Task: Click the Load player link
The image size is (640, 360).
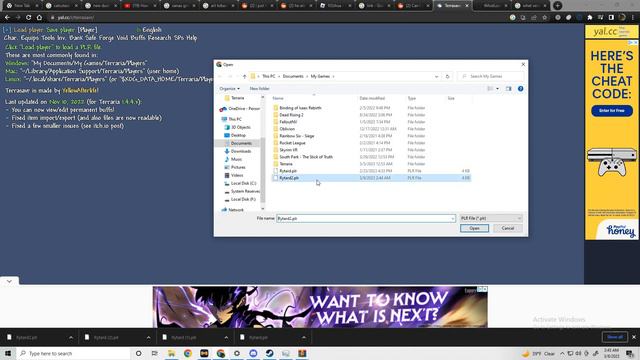Action: click(x=29, y=30)
